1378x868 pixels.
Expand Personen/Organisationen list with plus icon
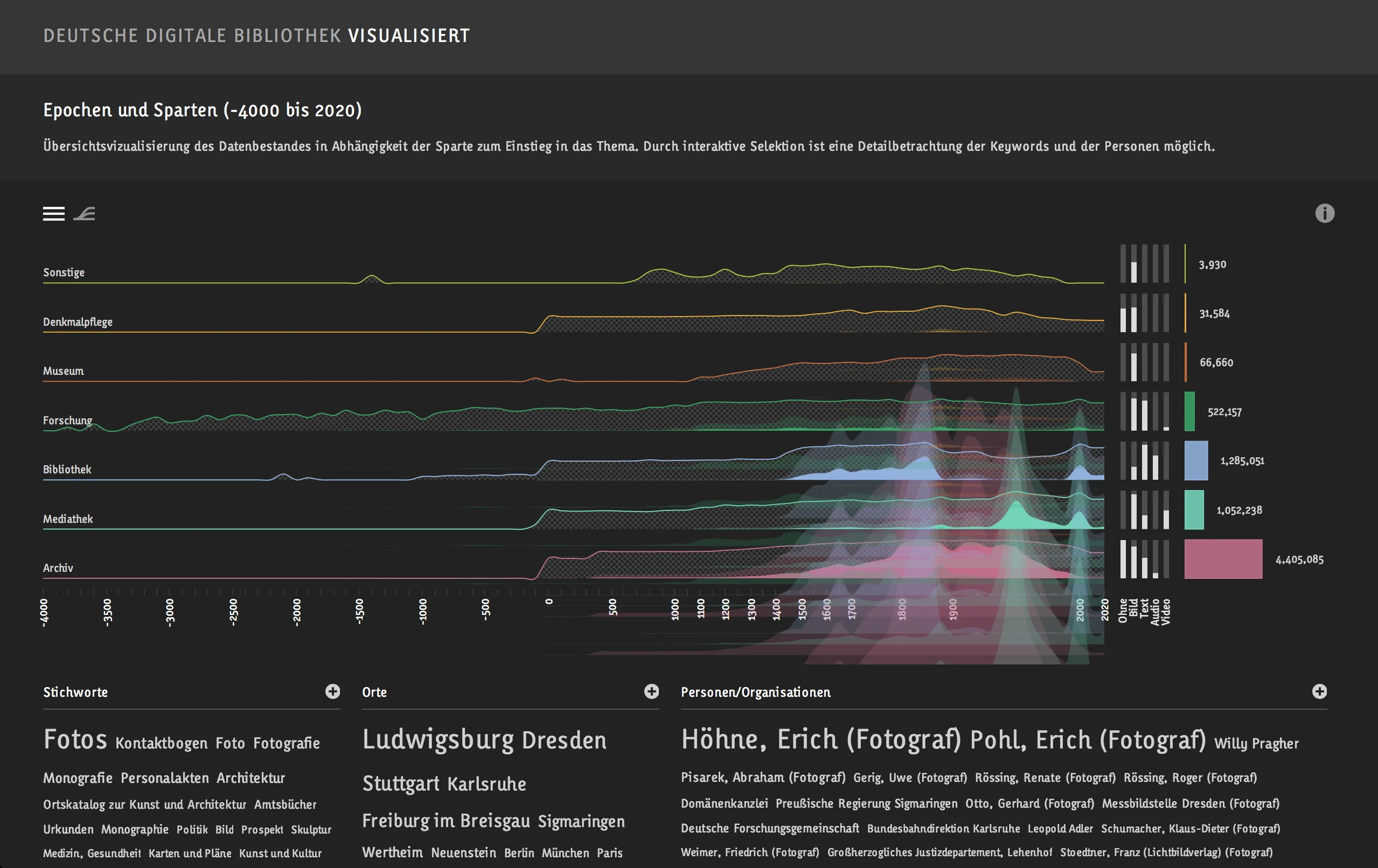point(1319,691)
